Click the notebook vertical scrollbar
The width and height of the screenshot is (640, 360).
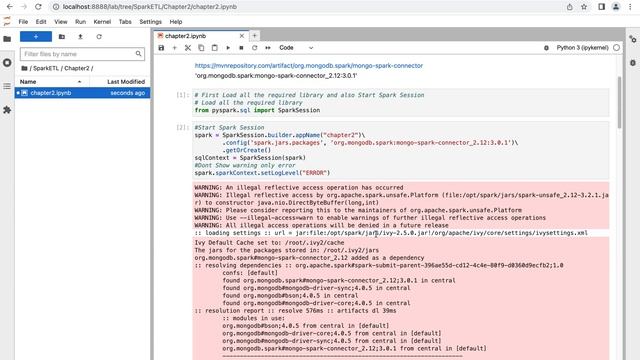(620, 102)
